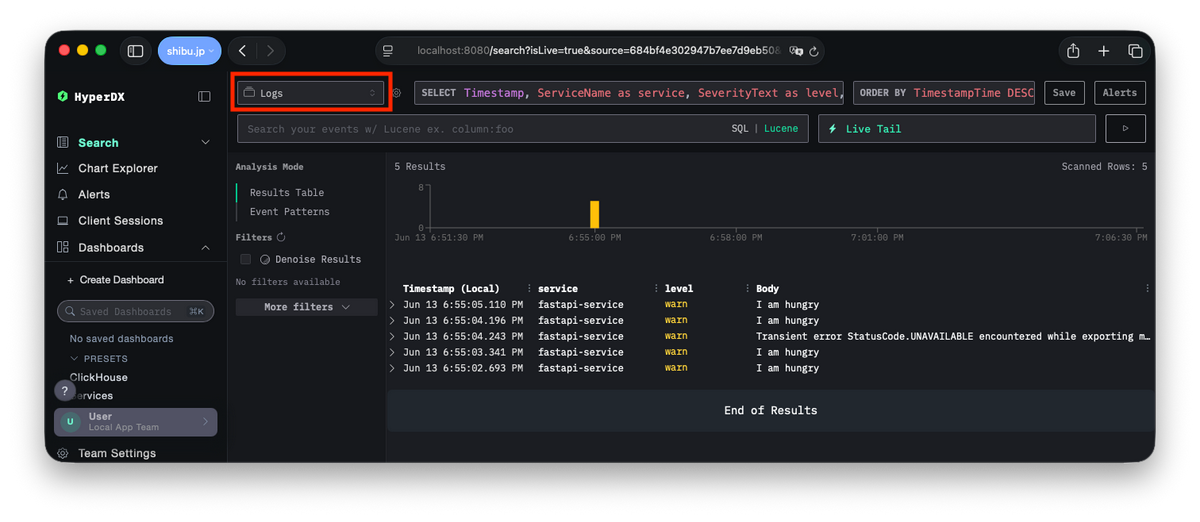Screen dimensions: 1200x522
Task: Select the Event Patterns analysis mode
Action: (x=289, y=212)
